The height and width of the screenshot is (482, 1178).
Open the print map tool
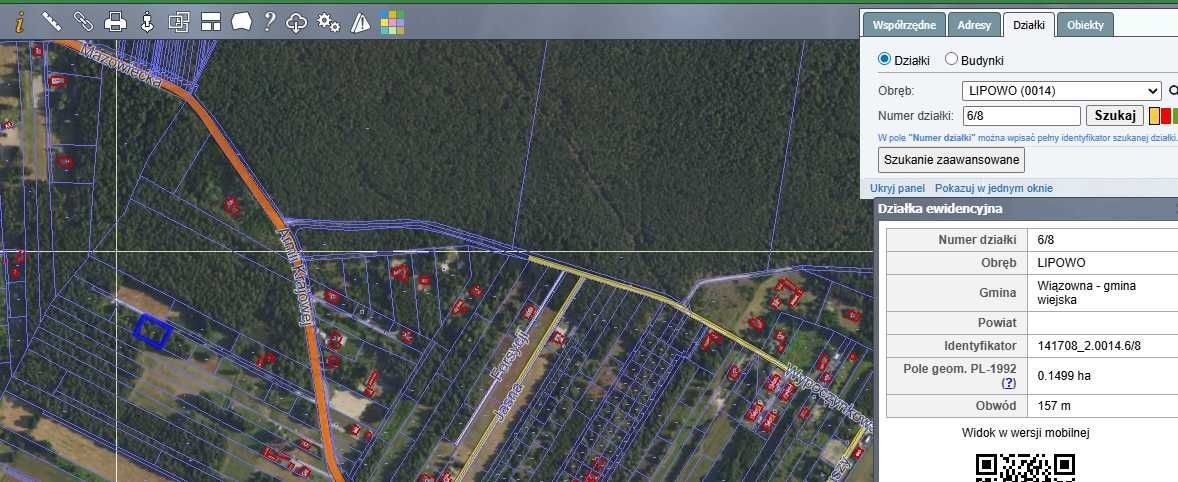point(115,23)
